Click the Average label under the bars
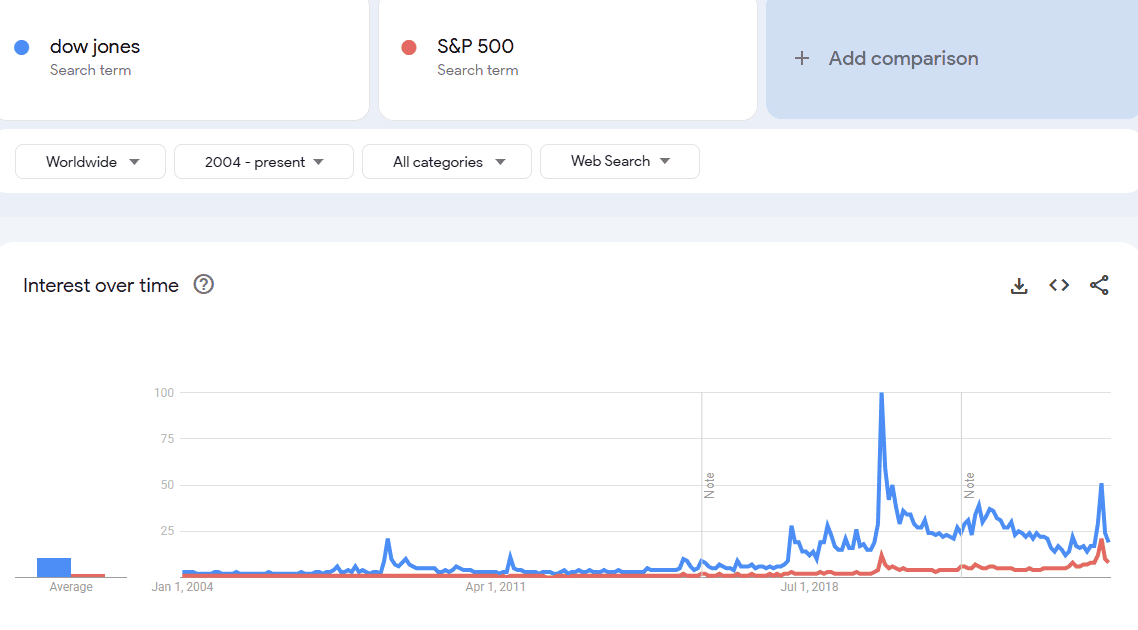Viewport: 1138px width, 630px height. click(71, 586)
